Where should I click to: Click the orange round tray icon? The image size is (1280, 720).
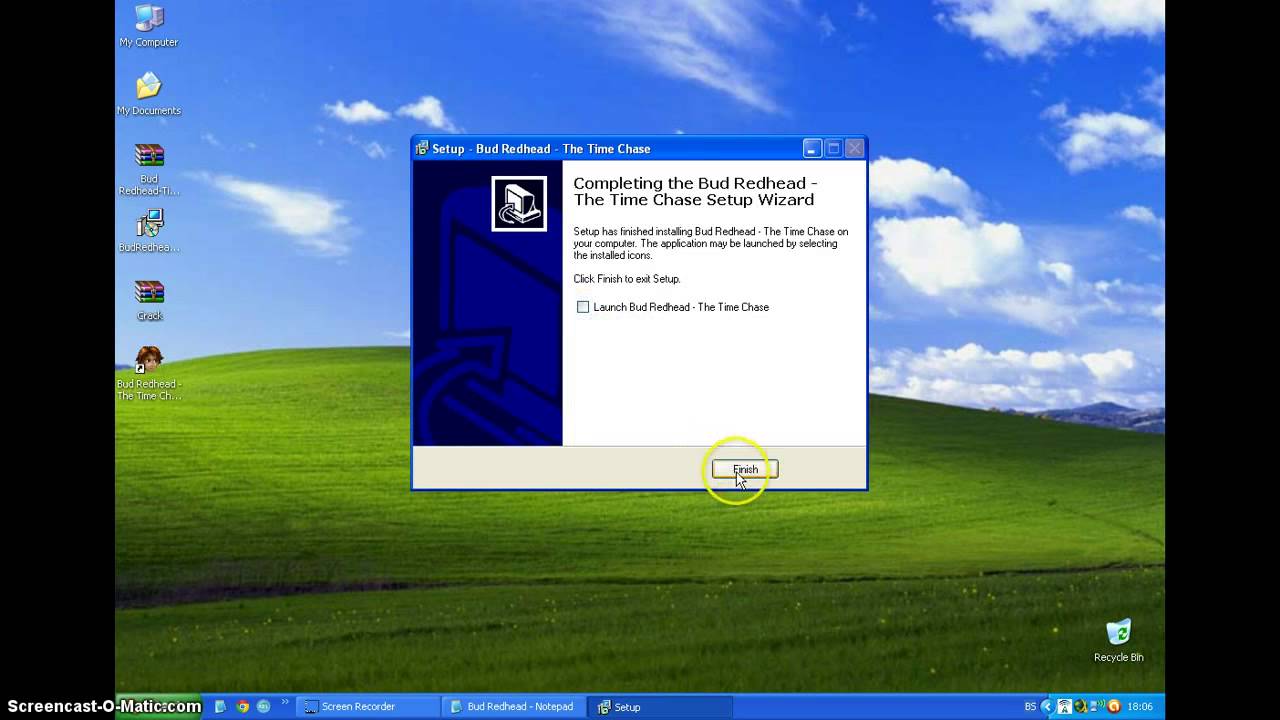tap(1114, 707)
